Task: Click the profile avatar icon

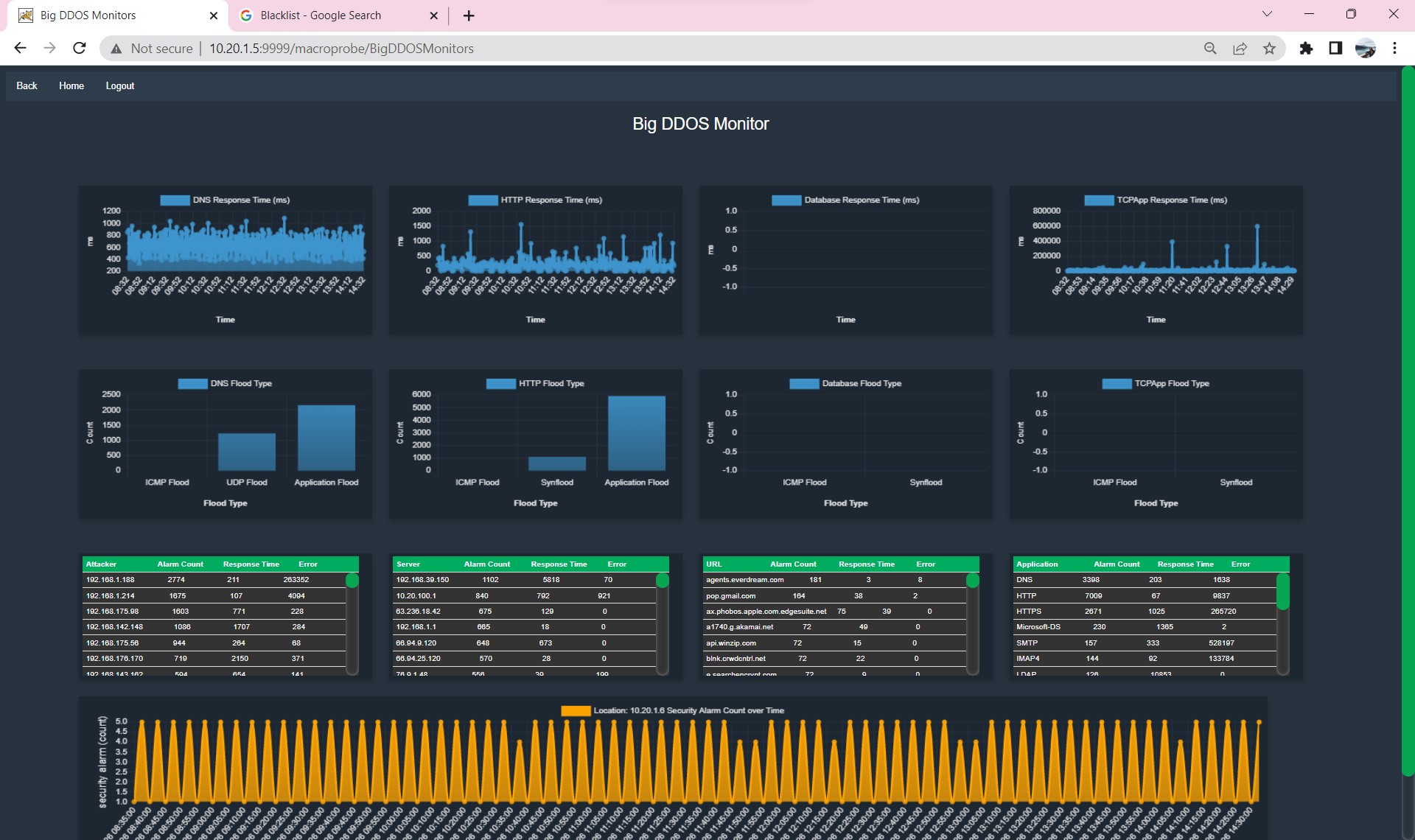Action: point(1365,49)
